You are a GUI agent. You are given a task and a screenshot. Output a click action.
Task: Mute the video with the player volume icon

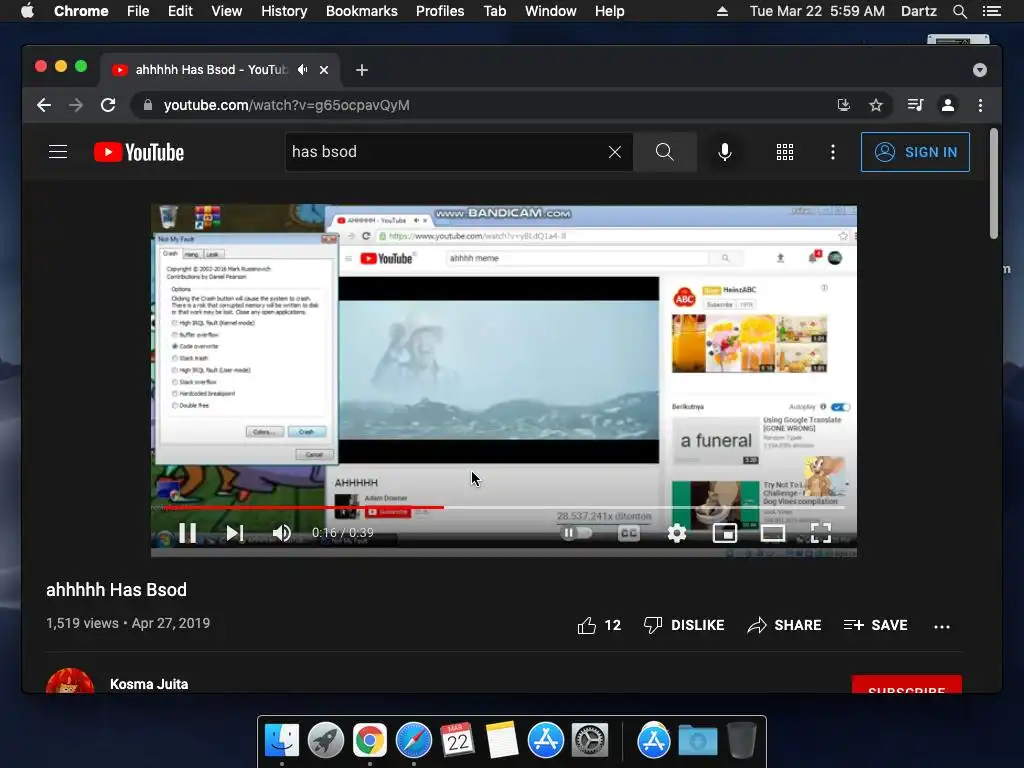(282, 533)
